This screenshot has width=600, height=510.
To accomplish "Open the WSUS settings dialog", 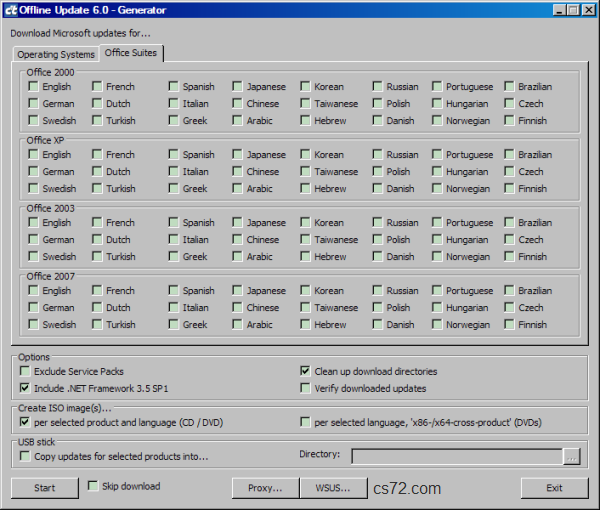I will pyautogui.click(x=333, y=488).
